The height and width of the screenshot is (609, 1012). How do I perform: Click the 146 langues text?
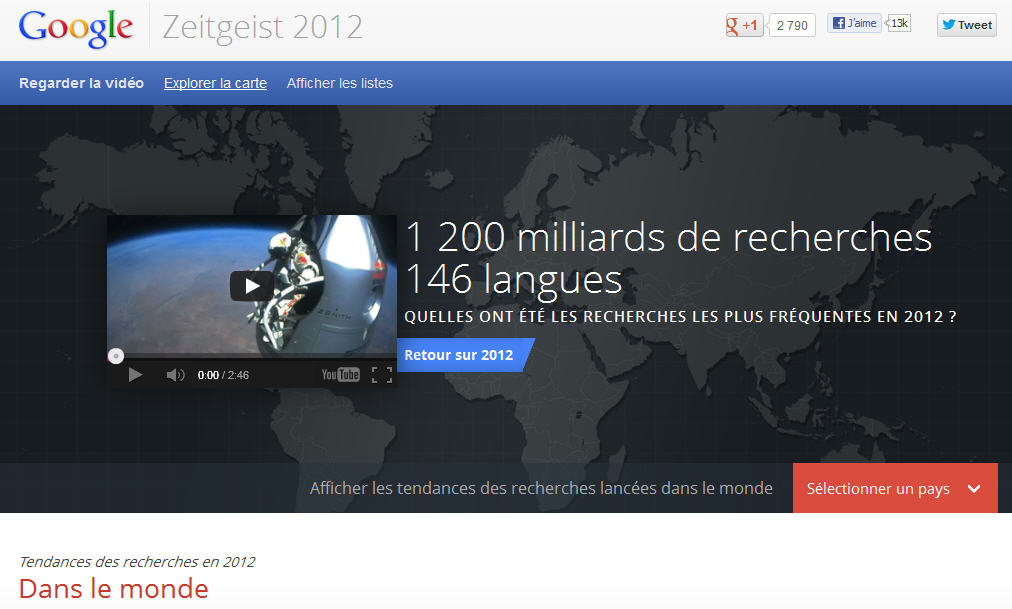point(514,279)
